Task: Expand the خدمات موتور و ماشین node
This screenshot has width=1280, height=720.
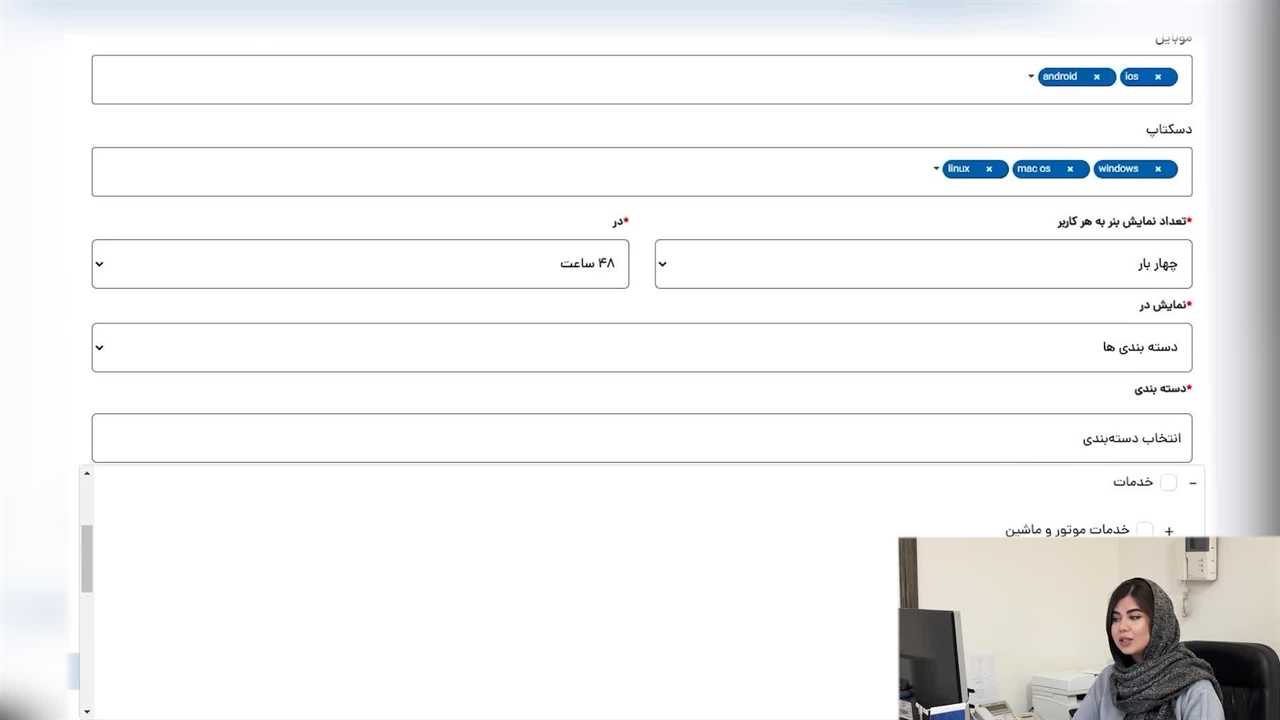Action: [x=1169, y=531]
